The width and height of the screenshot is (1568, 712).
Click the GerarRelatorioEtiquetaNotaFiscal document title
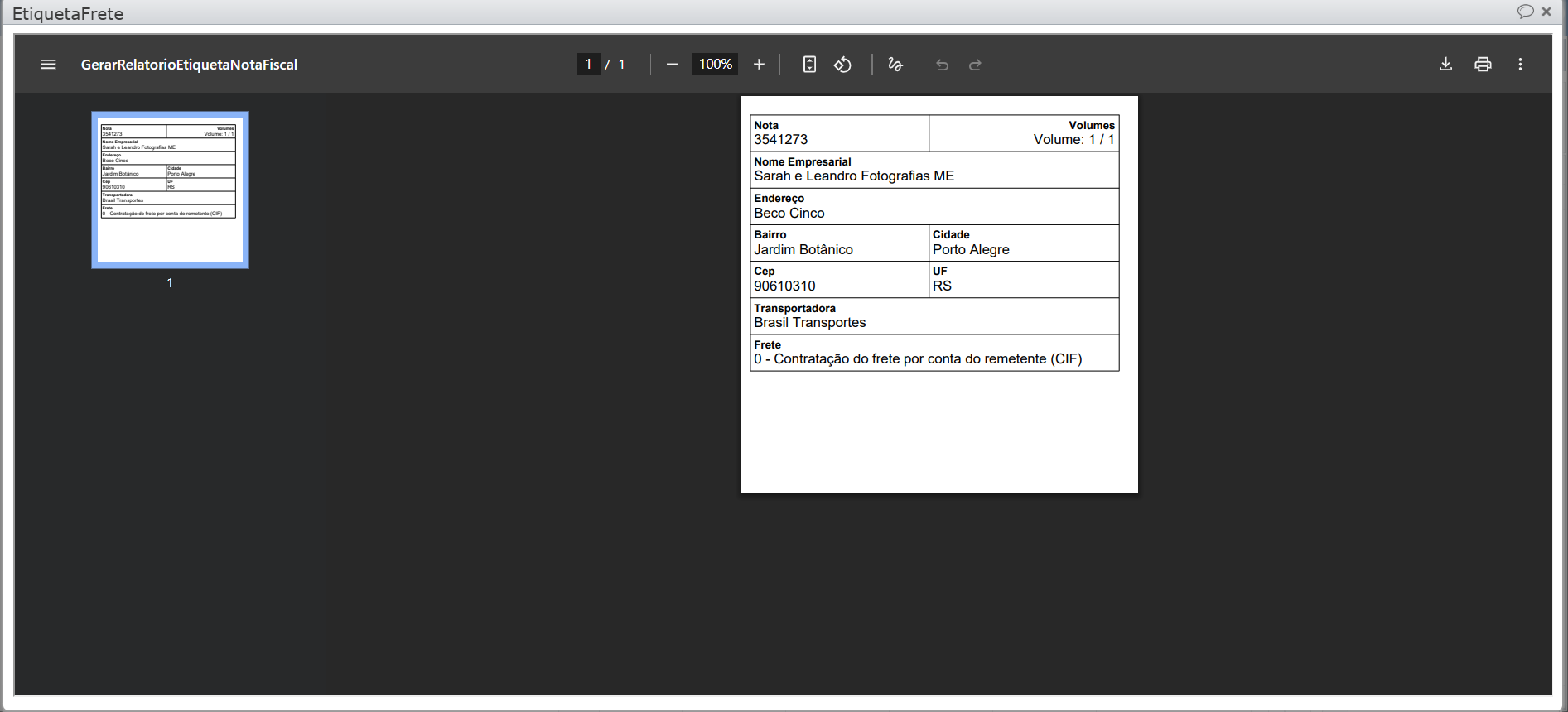pos(189,65)
